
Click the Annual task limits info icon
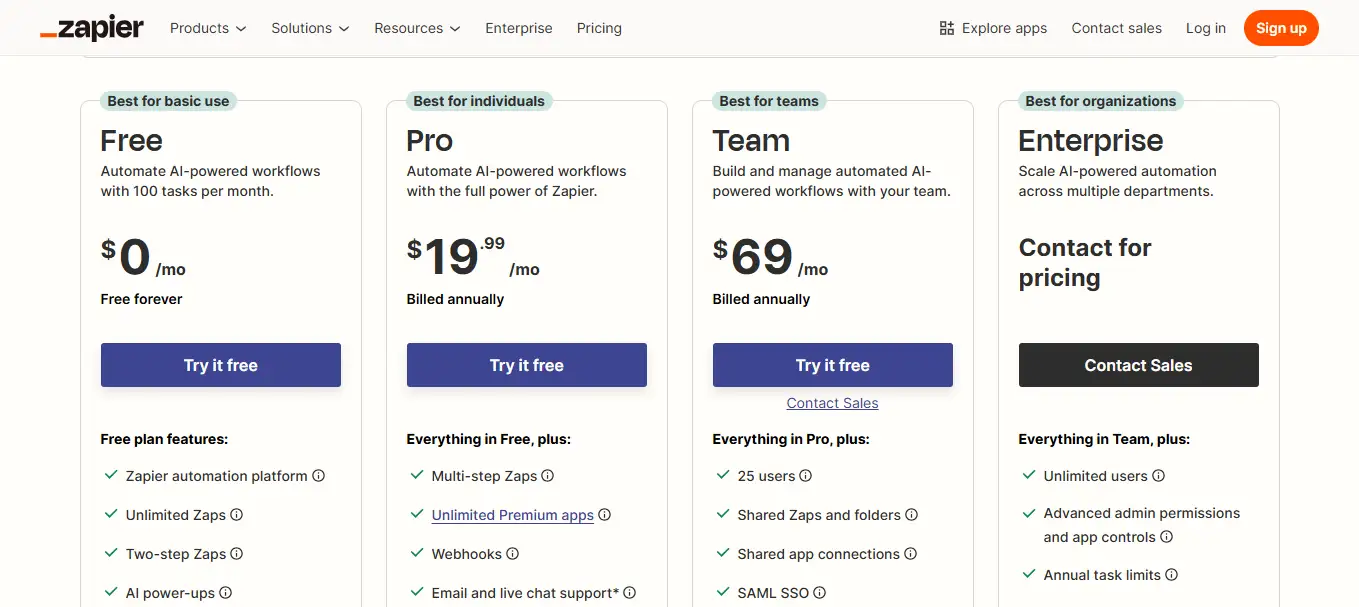1171,575
